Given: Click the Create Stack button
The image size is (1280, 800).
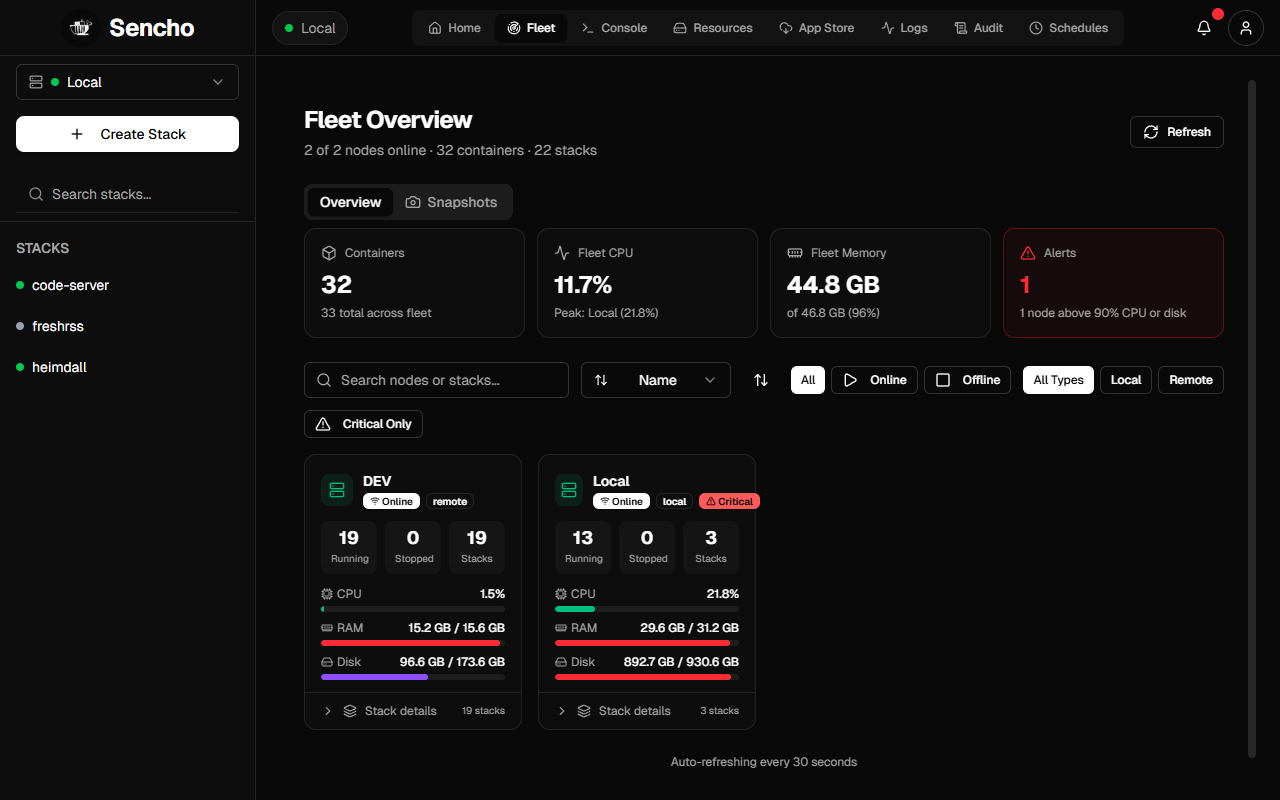Looking at the screenshot, I should [x=127, y=134].
